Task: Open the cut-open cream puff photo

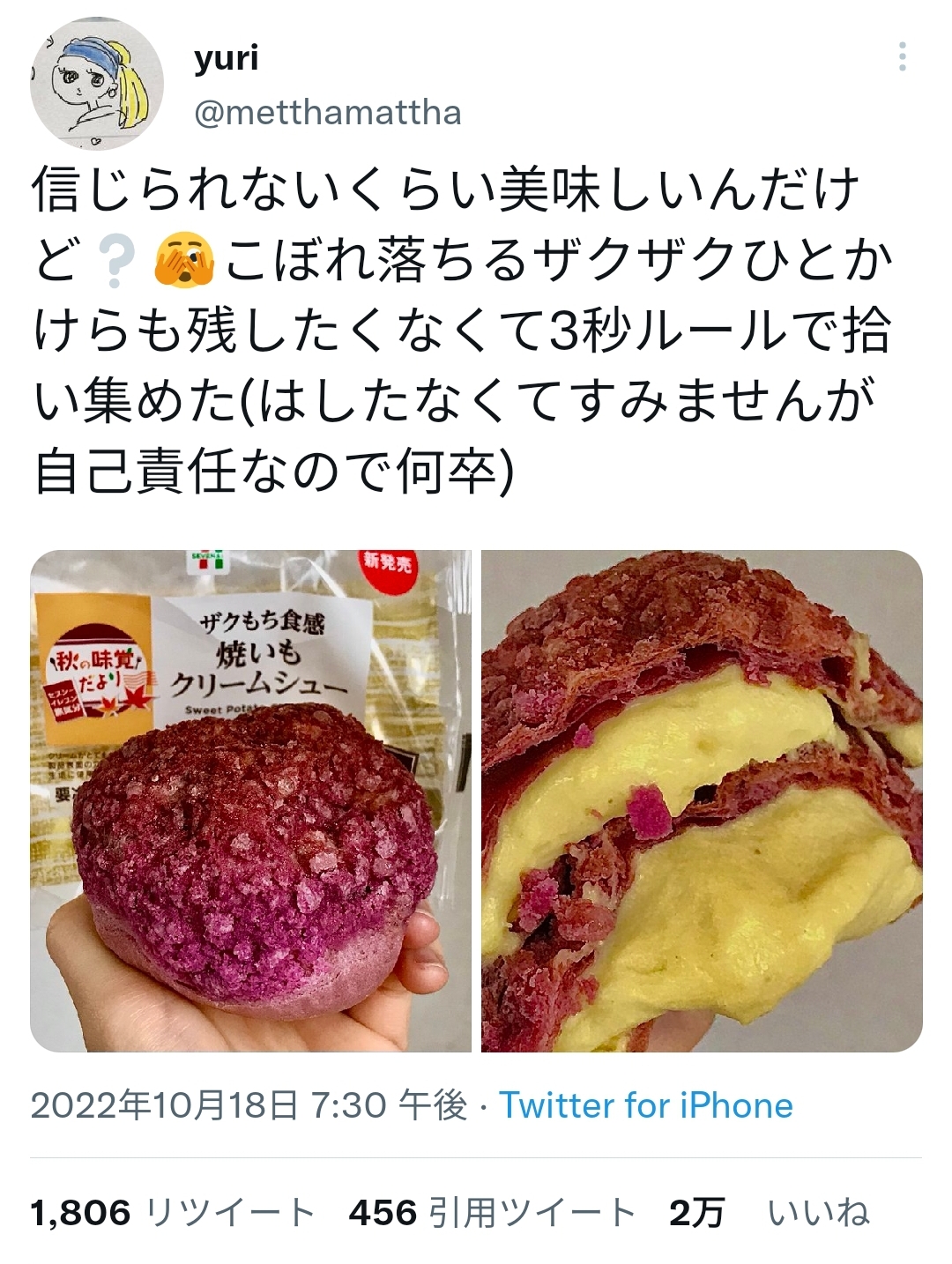Action: pos(702,800)
